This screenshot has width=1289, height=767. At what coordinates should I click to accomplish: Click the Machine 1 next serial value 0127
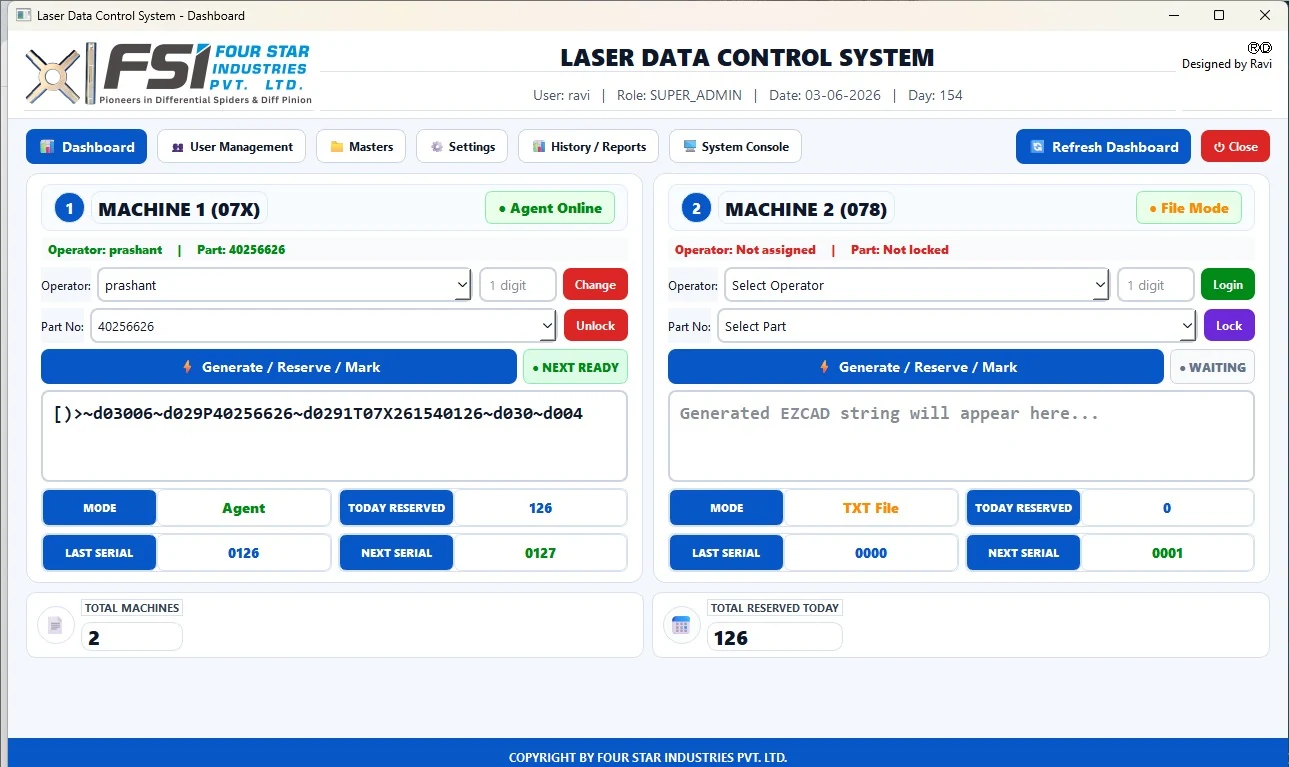point(540,553)
